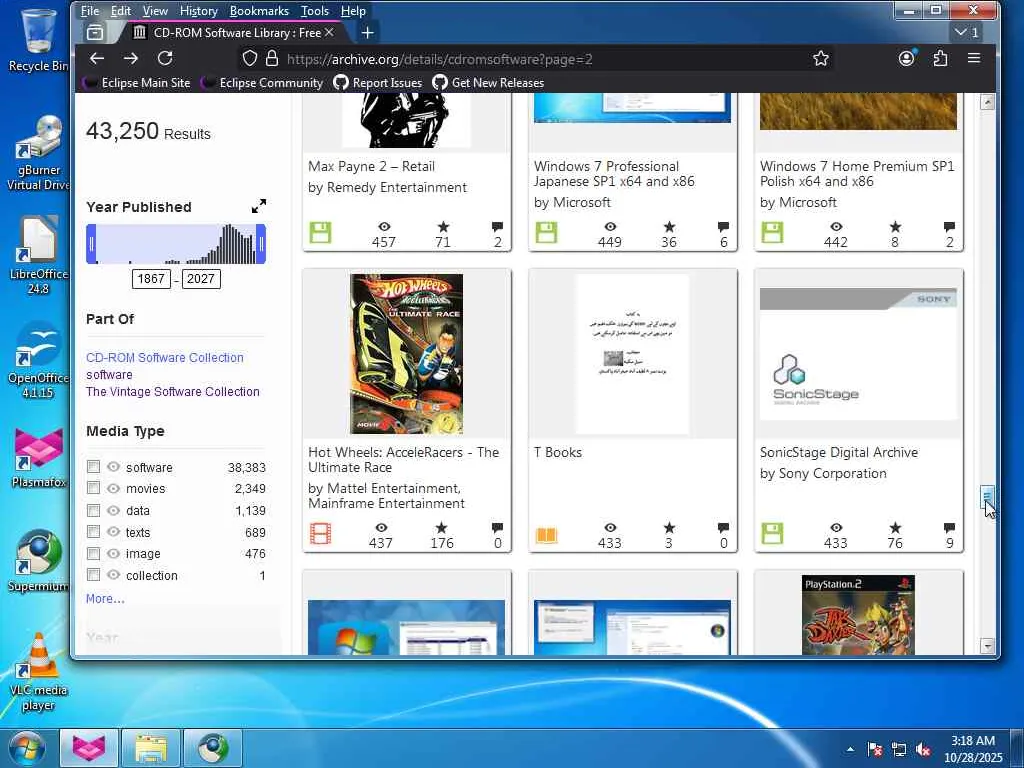This screenshot has width=1024, height=768.
Task: Open The Vintage Software Collection link
Action: click(x=172, y=391)
